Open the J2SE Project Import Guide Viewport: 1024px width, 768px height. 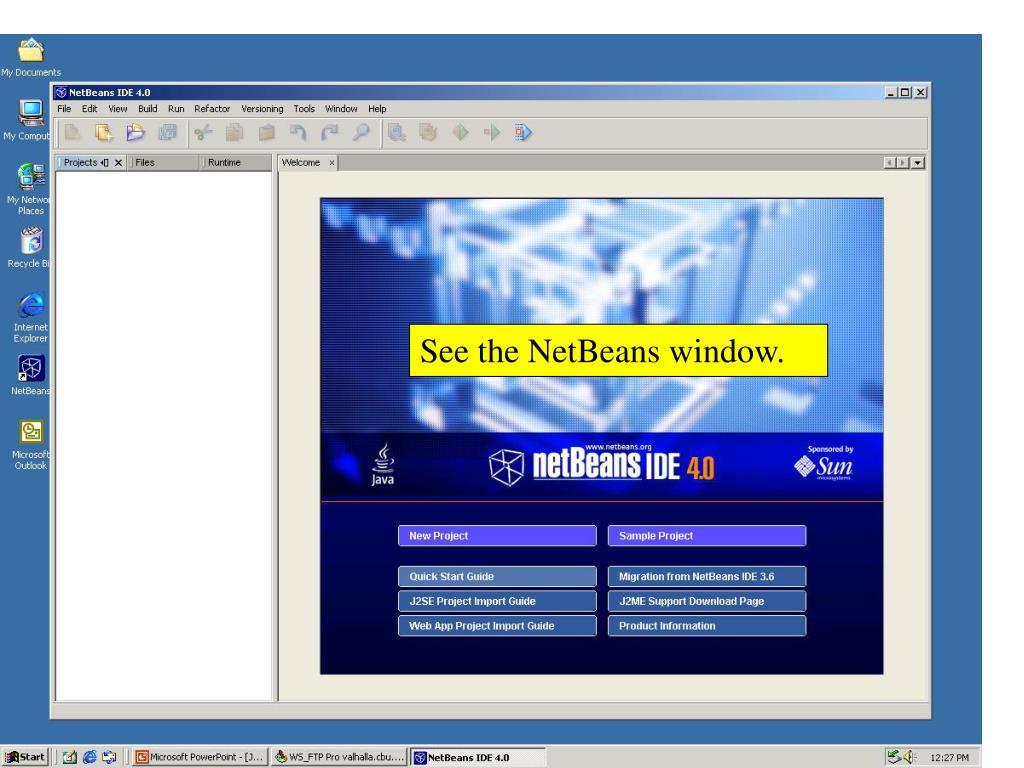click(x=497, y=601)
